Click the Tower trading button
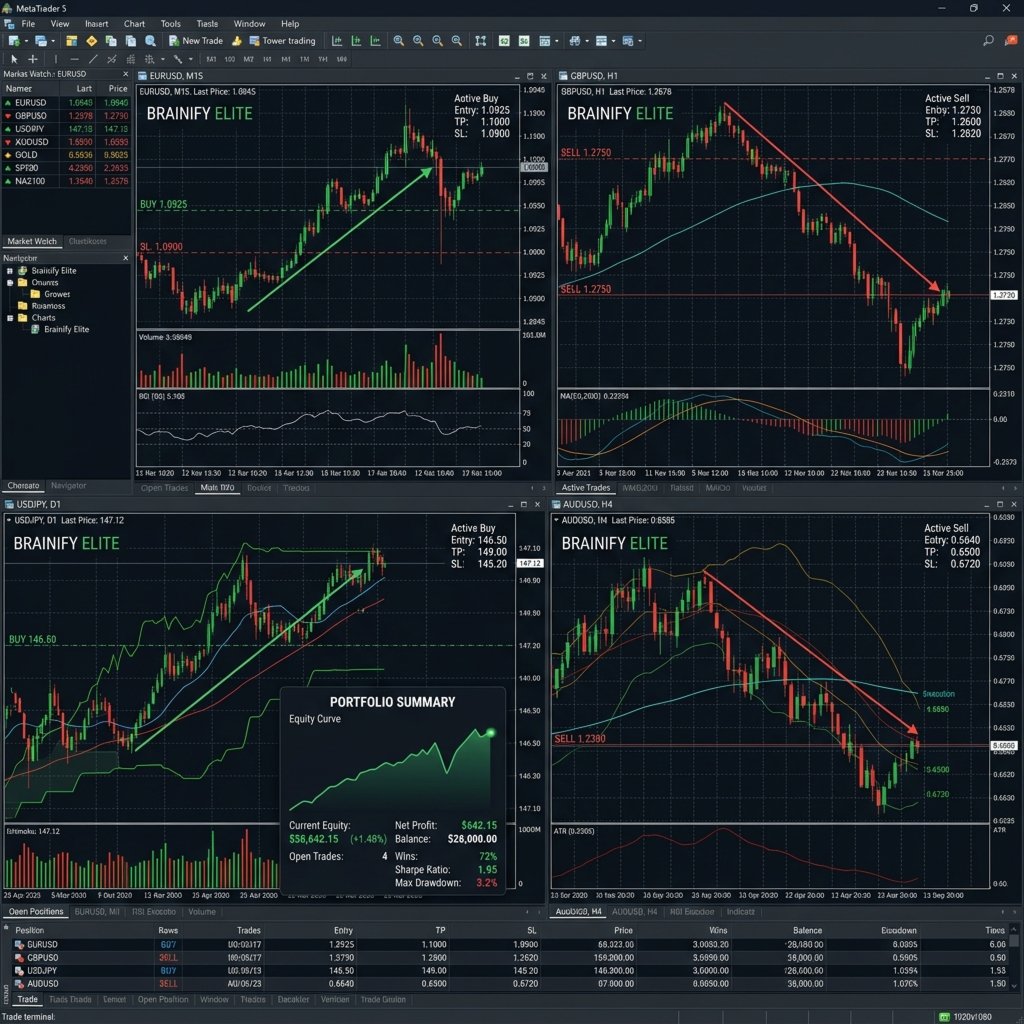The height and width of the screenshot is (1024, 1024). 282,40
